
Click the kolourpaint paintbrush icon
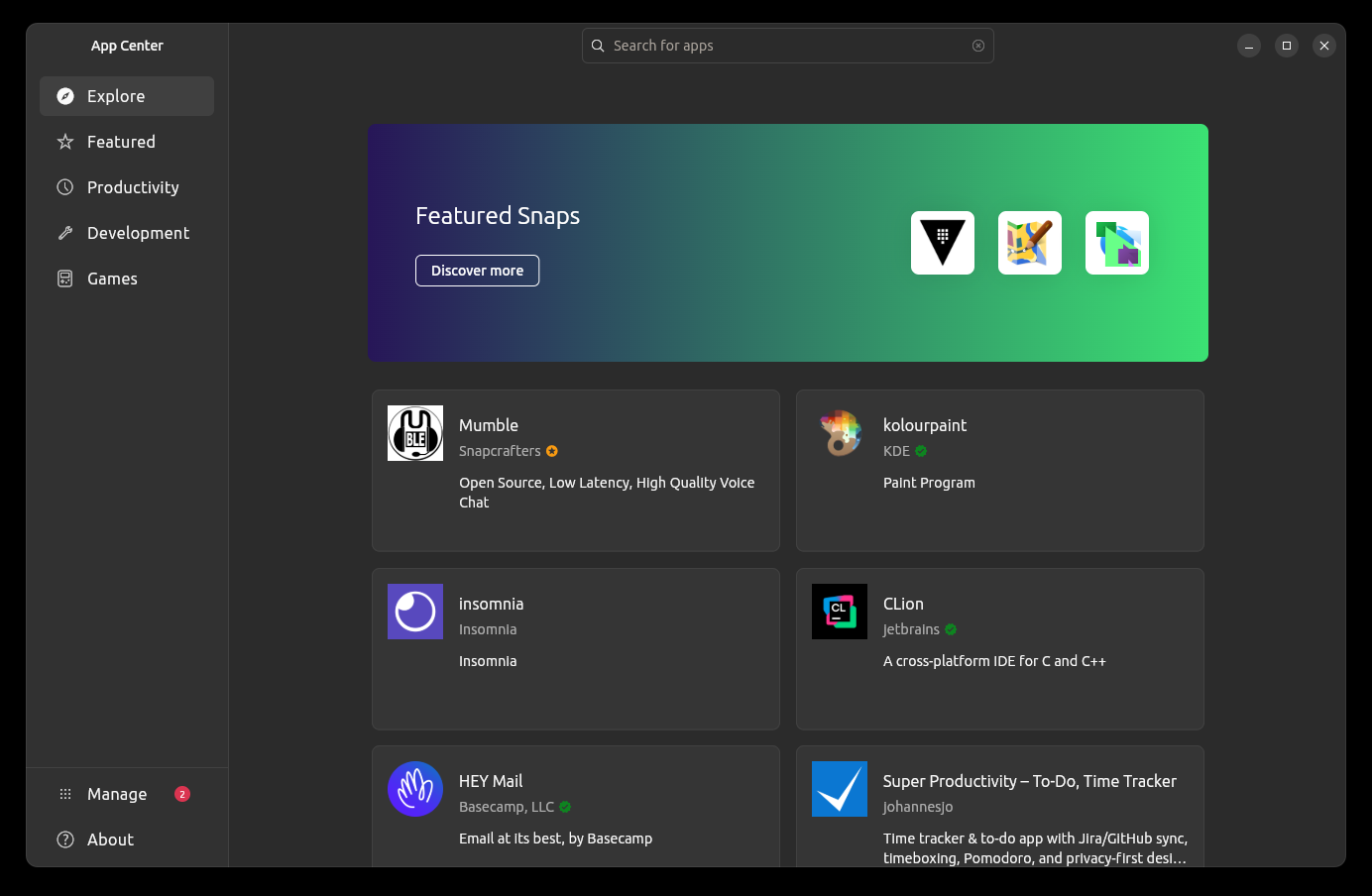coord(840,433)
